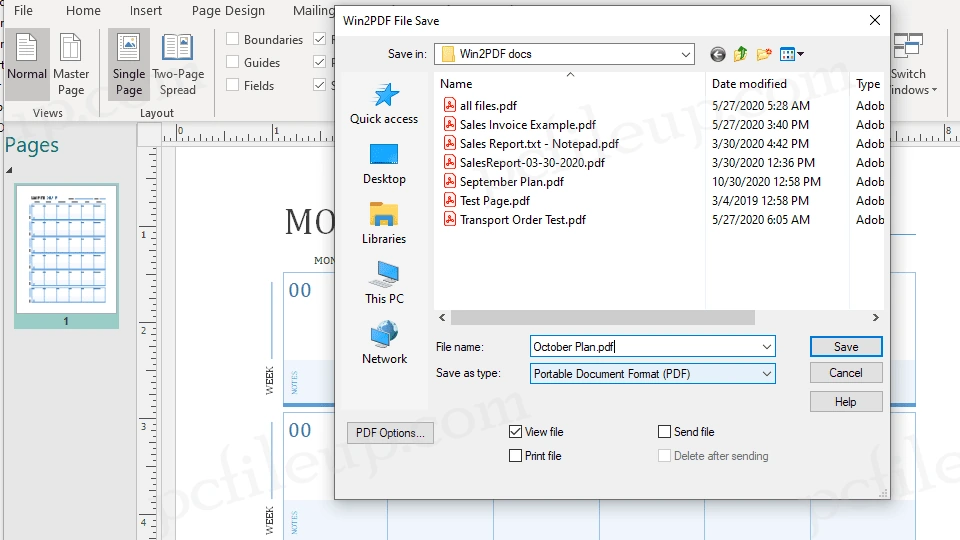This screenshot has width=960, height=540.
Task: Open PDF Options dialog
Action: pyautogui.click(x=390, y=433)
